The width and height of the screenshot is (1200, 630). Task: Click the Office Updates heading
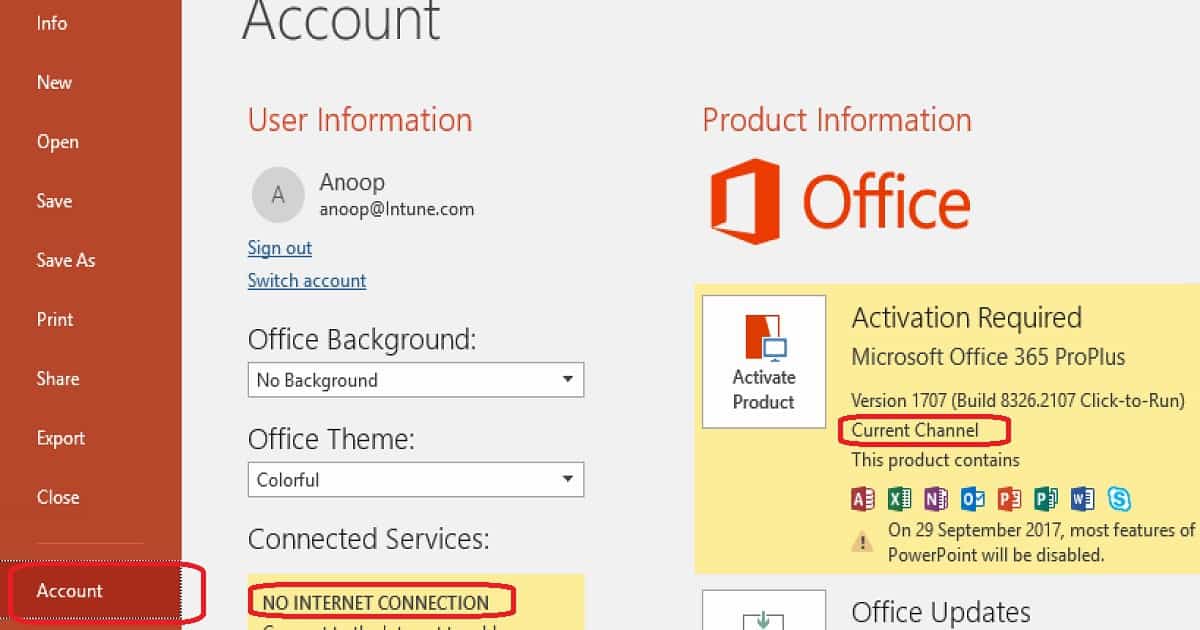pyautogui.click(x=941, y=612)
